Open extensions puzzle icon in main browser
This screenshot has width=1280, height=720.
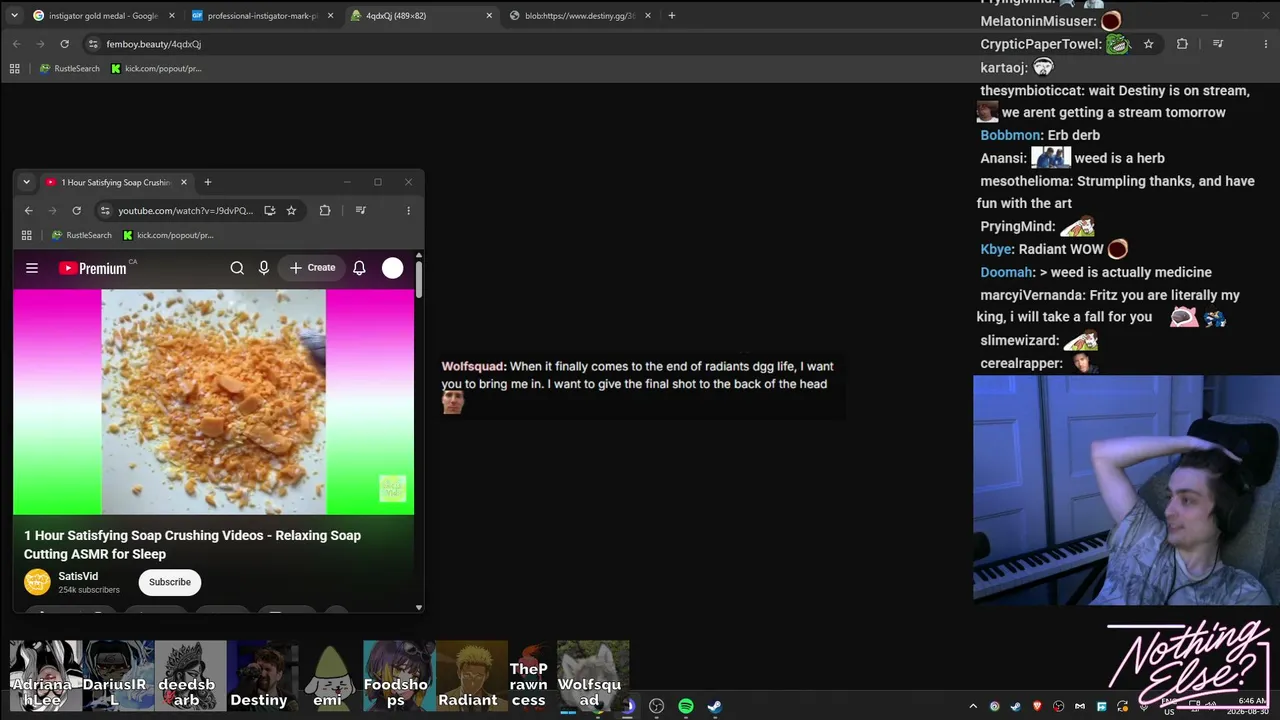1182,44
